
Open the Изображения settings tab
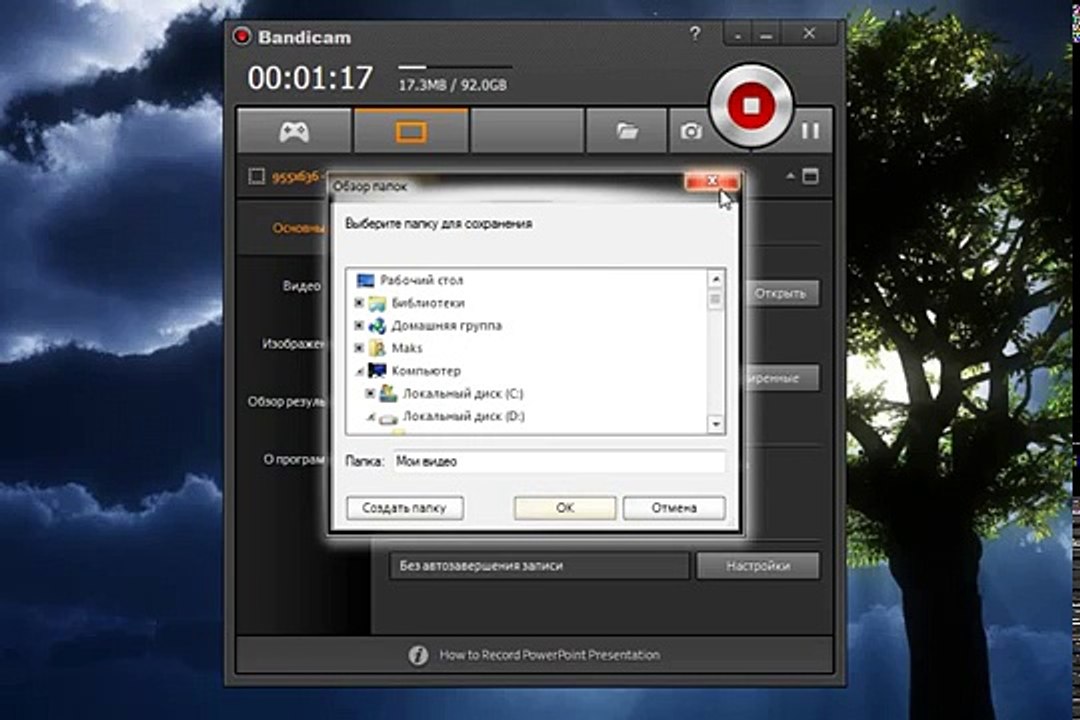[x=294, y=343]
